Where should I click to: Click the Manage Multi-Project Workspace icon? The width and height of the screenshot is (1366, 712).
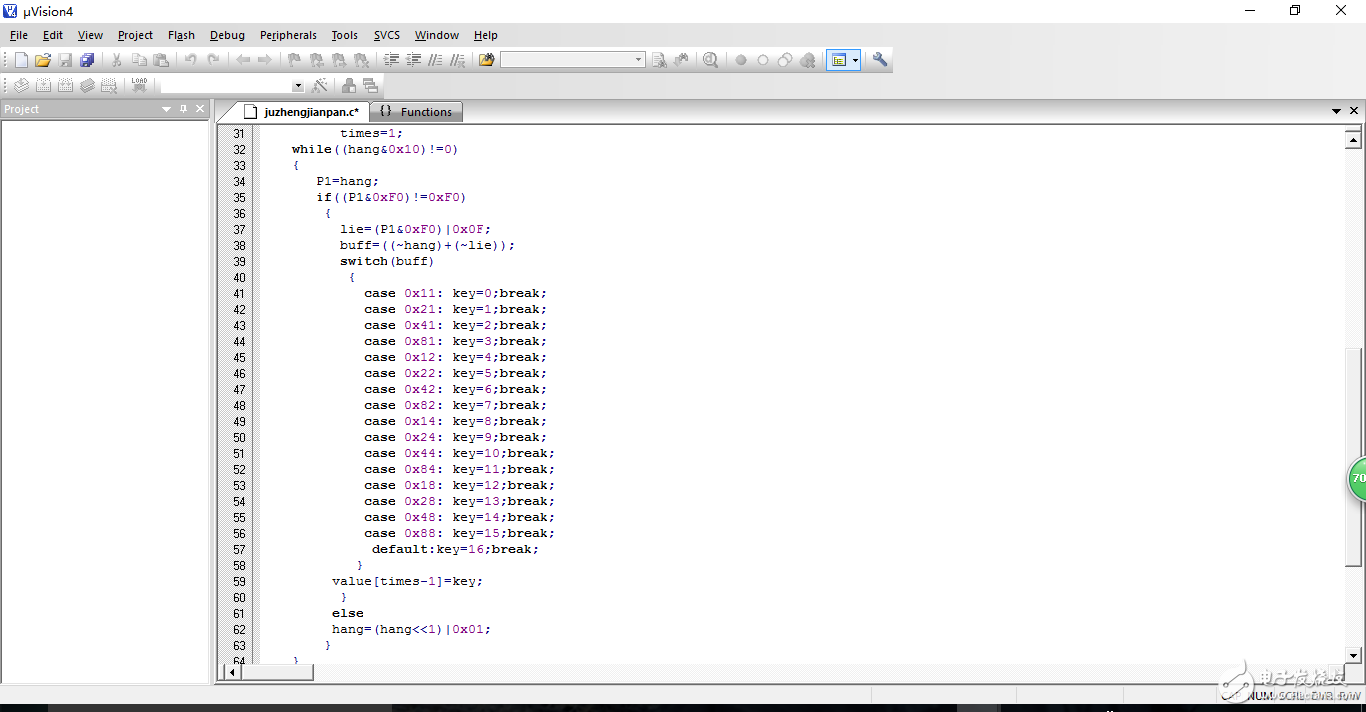tap(371, 86)
